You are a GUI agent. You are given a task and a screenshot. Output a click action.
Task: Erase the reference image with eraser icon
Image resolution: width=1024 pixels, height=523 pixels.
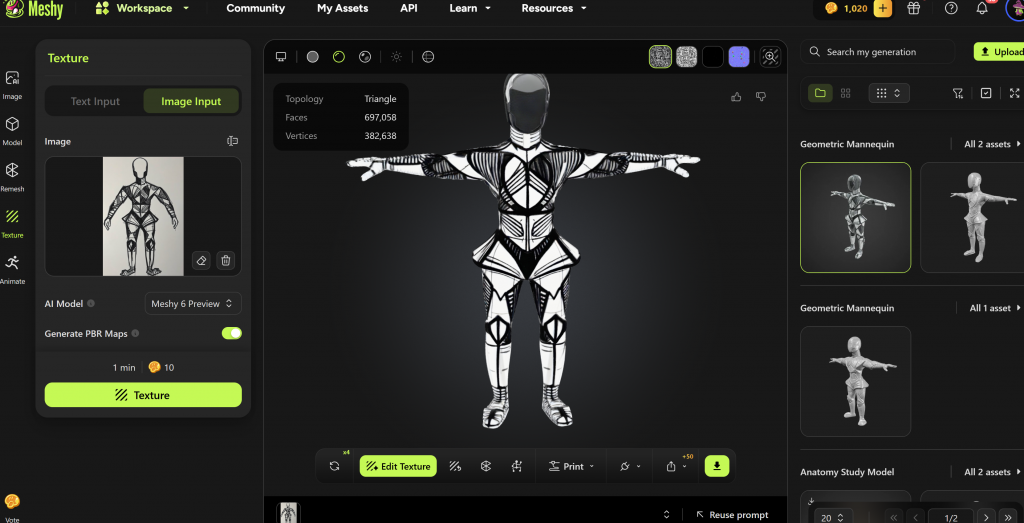[x=201, y=260]
